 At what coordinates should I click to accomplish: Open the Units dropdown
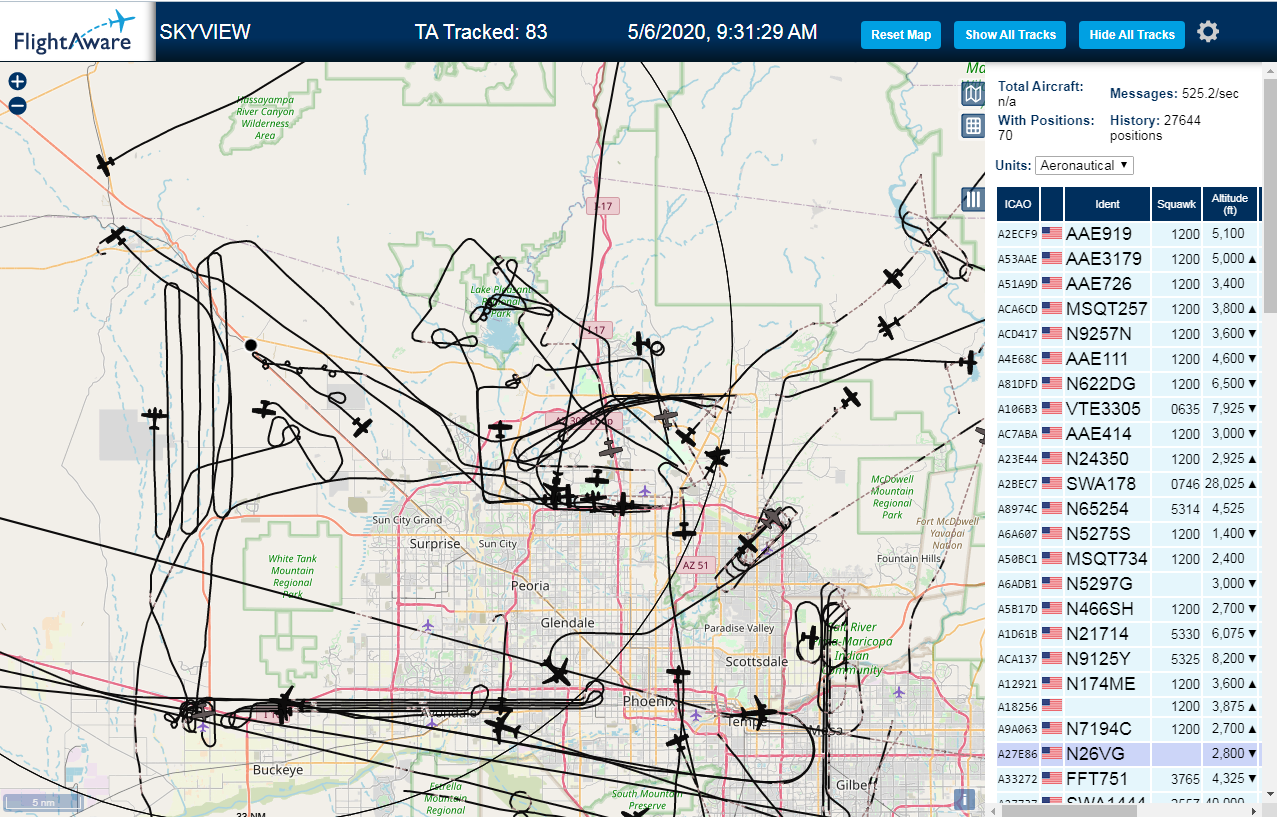click(1084, 165)
